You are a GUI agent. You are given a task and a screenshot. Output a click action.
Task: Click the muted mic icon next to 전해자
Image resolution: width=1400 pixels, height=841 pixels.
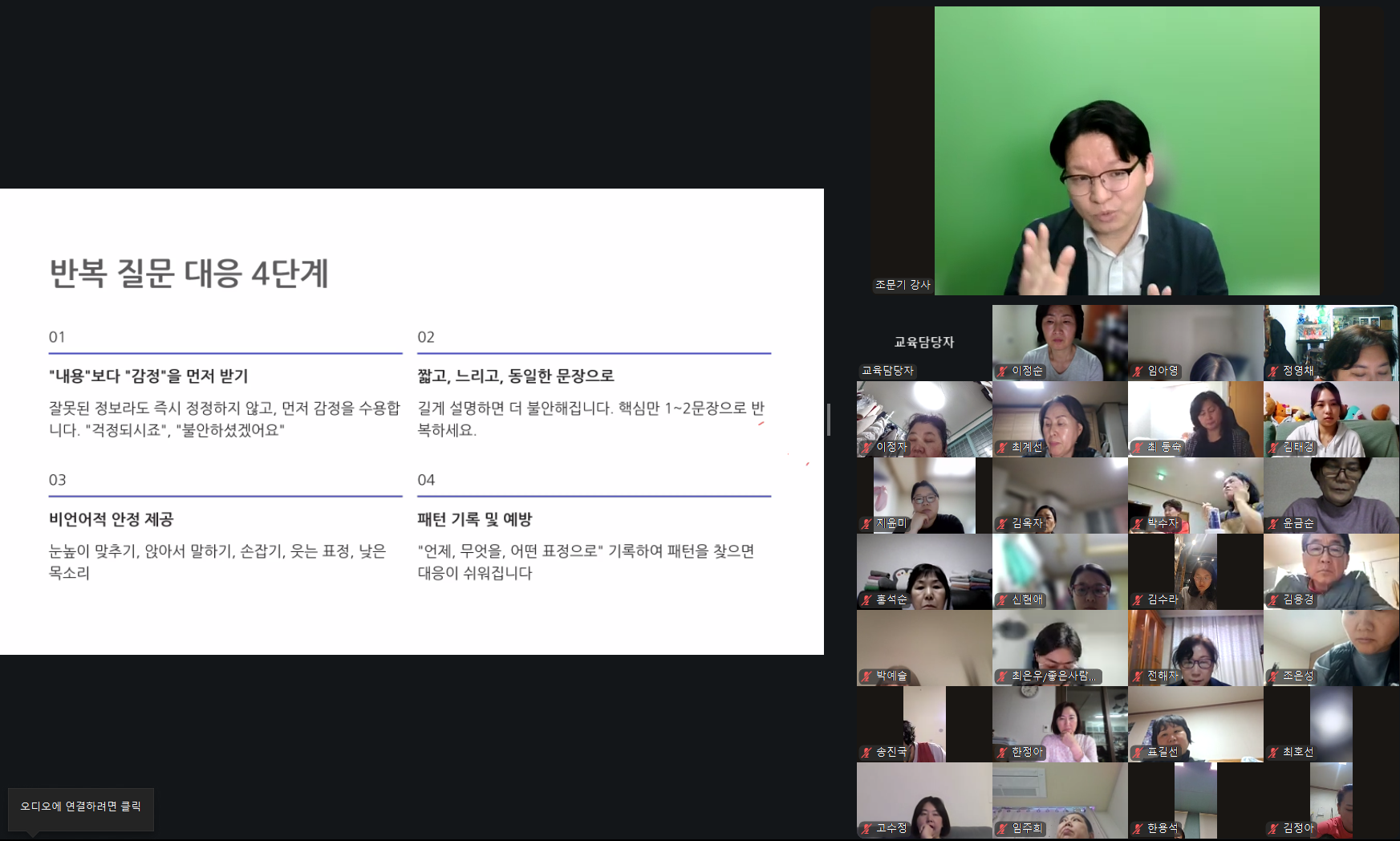(1138, 676)
